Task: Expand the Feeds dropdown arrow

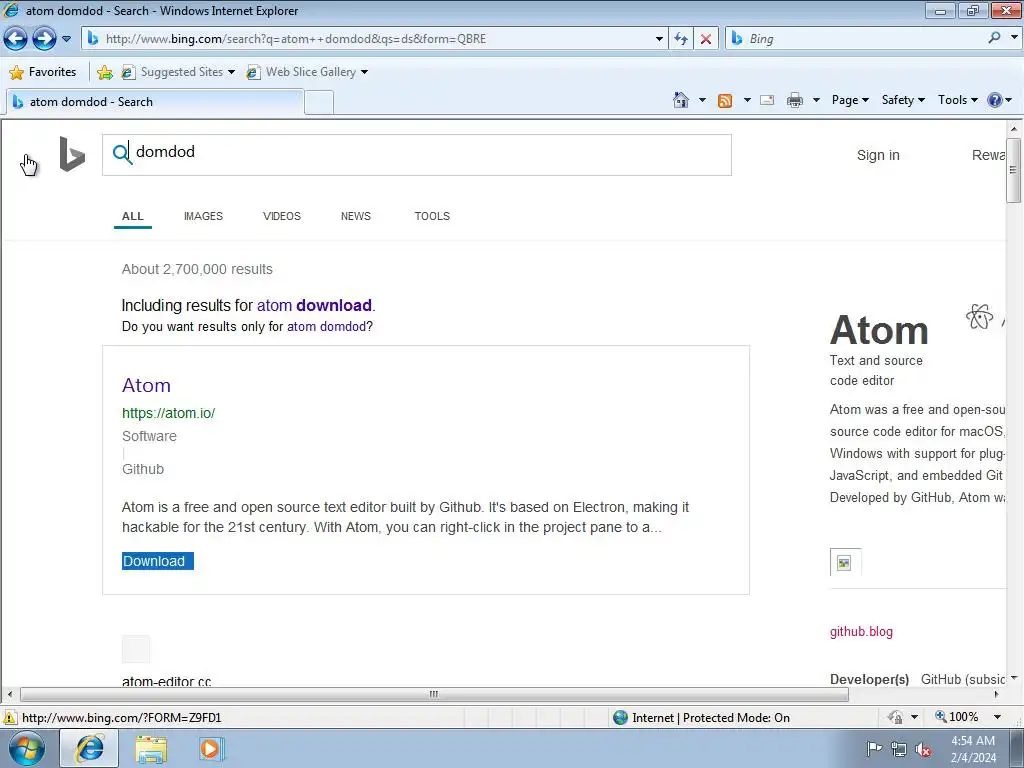Action: coord(747,100)
